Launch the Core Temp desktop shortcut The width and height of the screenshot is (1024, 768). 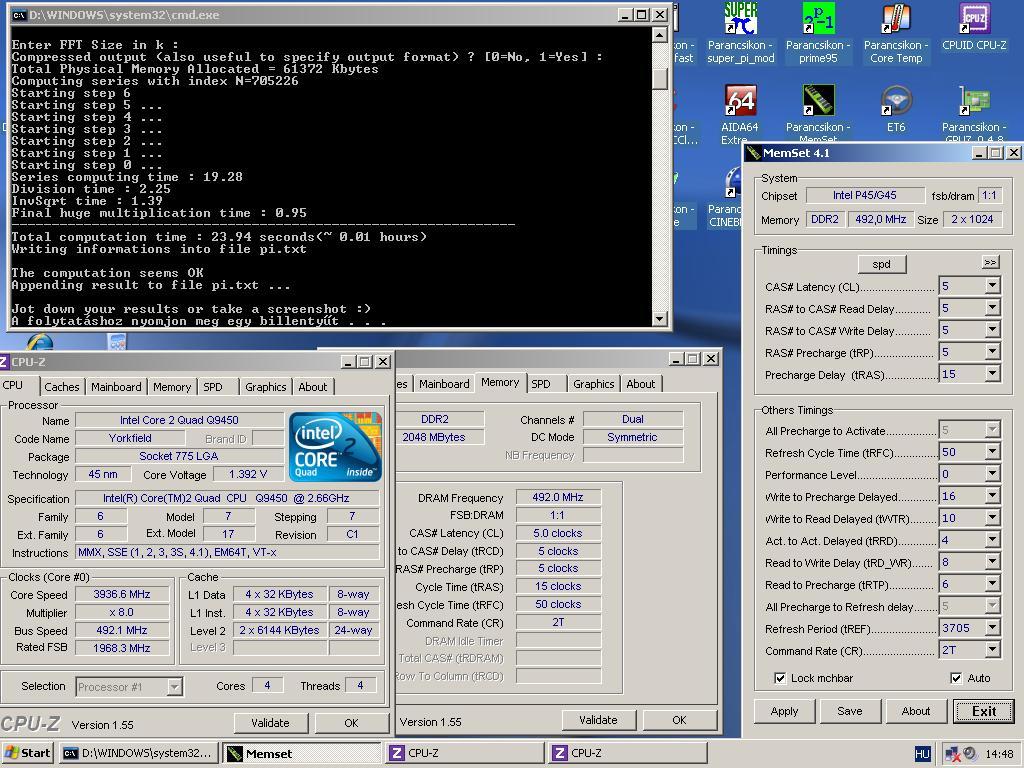click(x=896, y=33)
